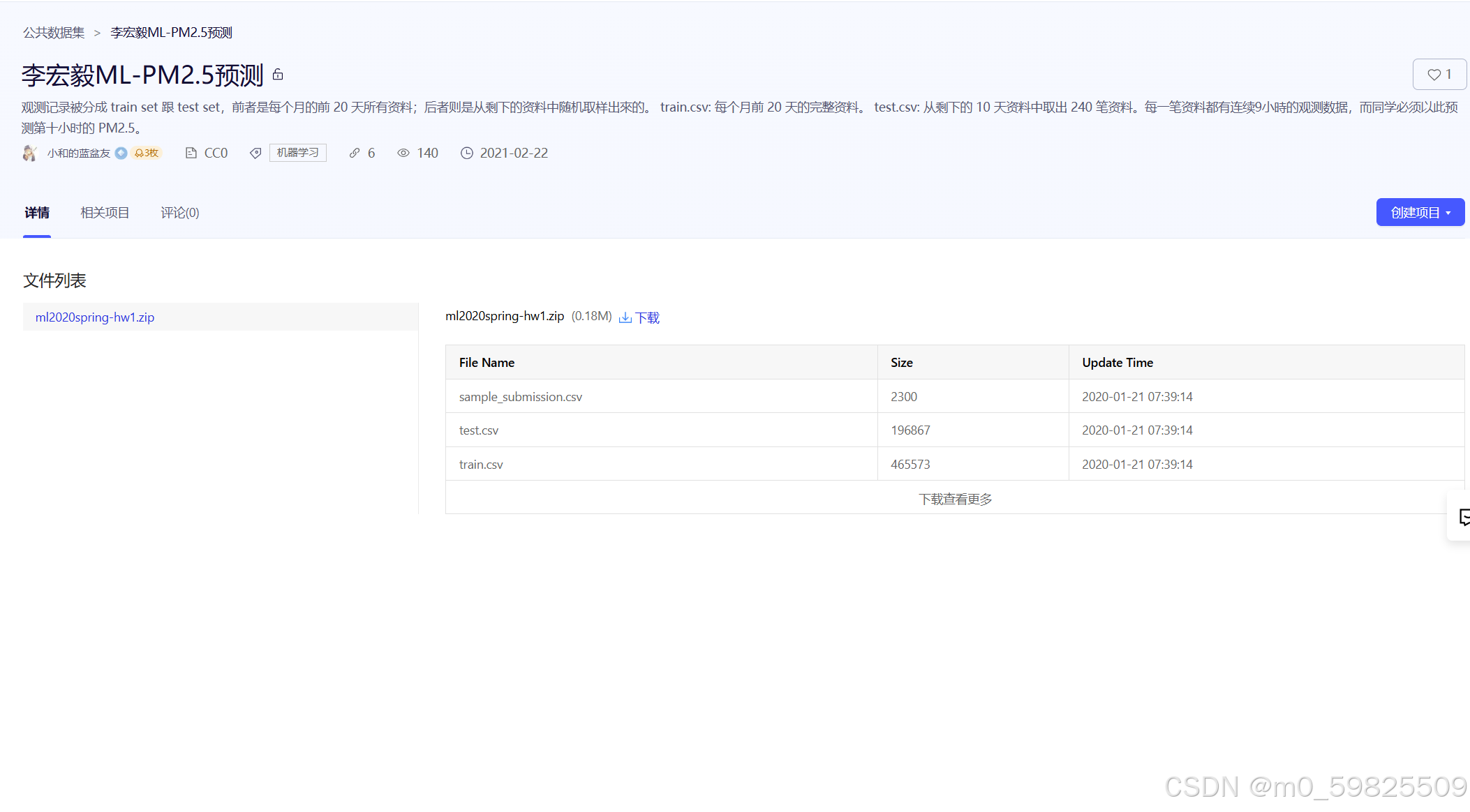Click the CC0 license icon

(x=192, y=153)
